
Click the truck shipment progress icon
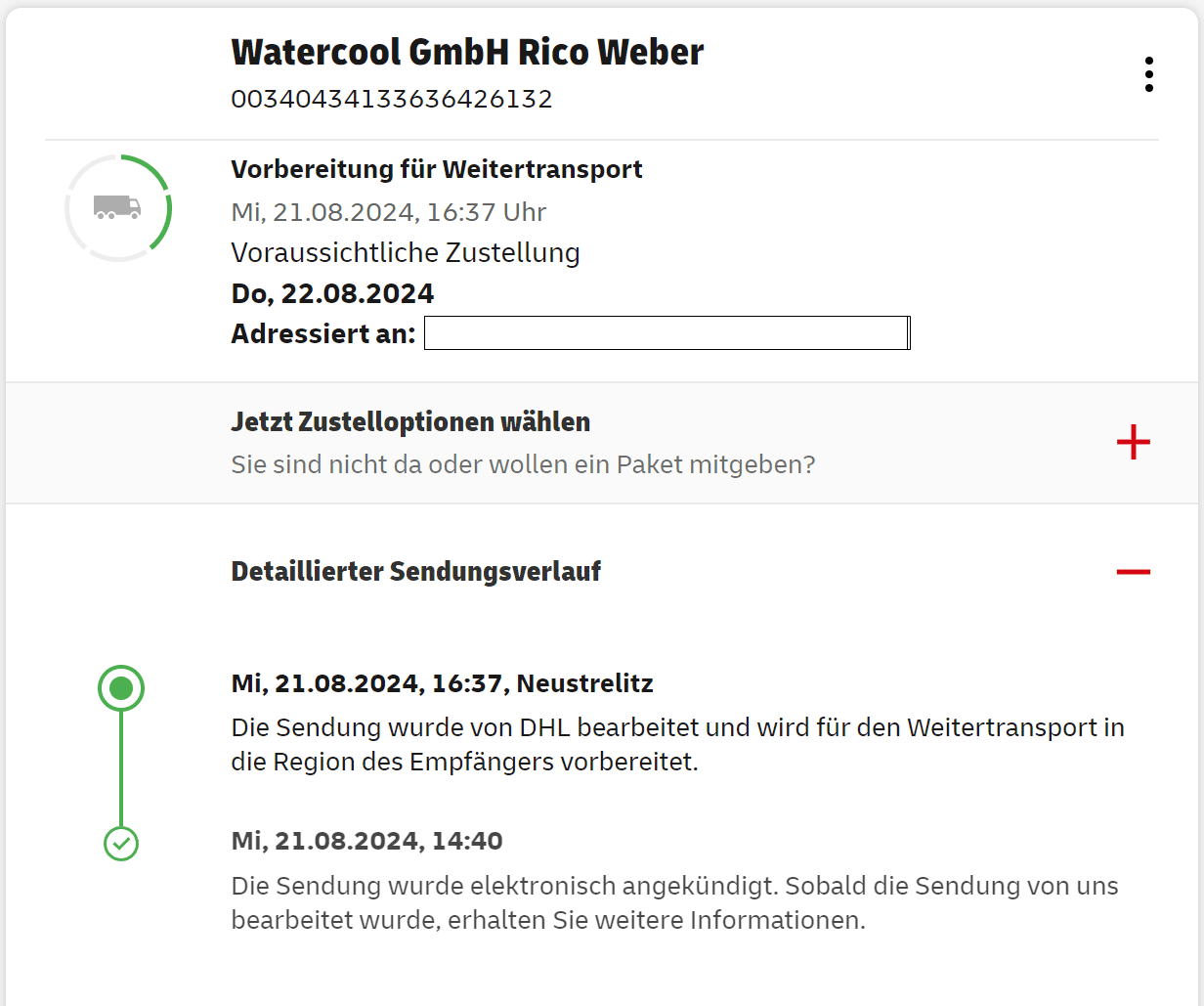pyautogui.click(x=118, y=207)
